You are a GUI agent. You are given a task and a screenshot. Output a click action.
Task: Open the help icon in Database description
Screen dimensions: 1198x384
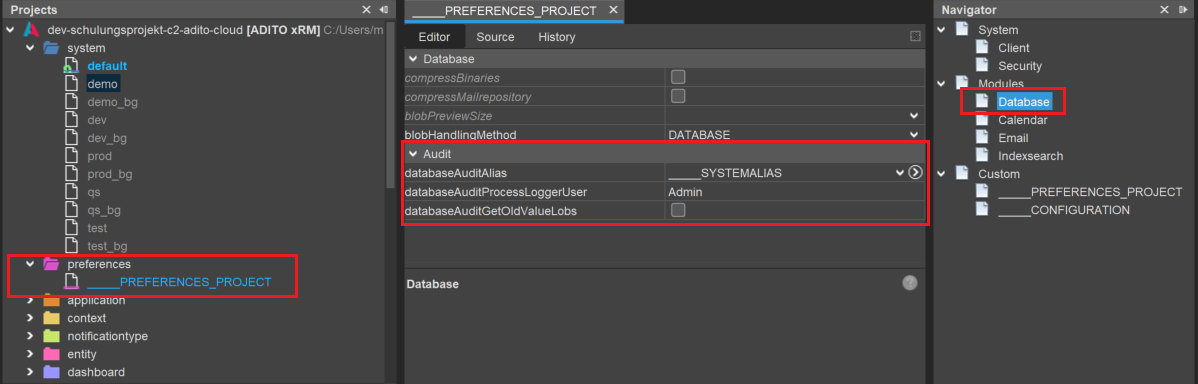[x=909, y=283]
